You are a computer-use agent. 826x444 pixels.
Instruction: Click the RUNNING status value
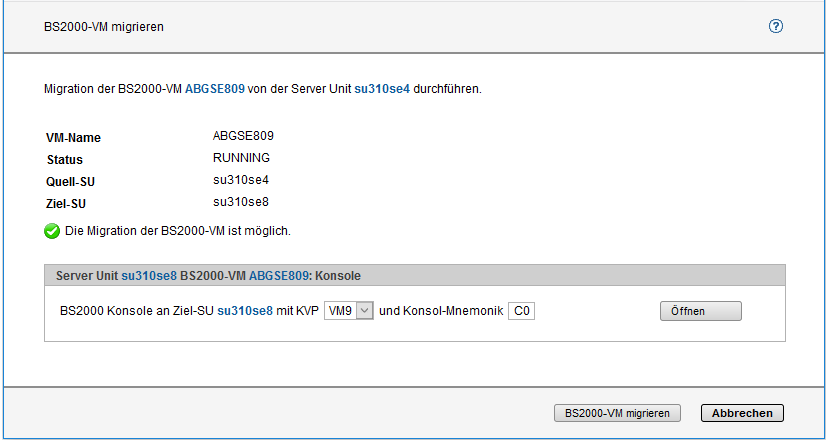pyautogui.click(x=241, y=158)
